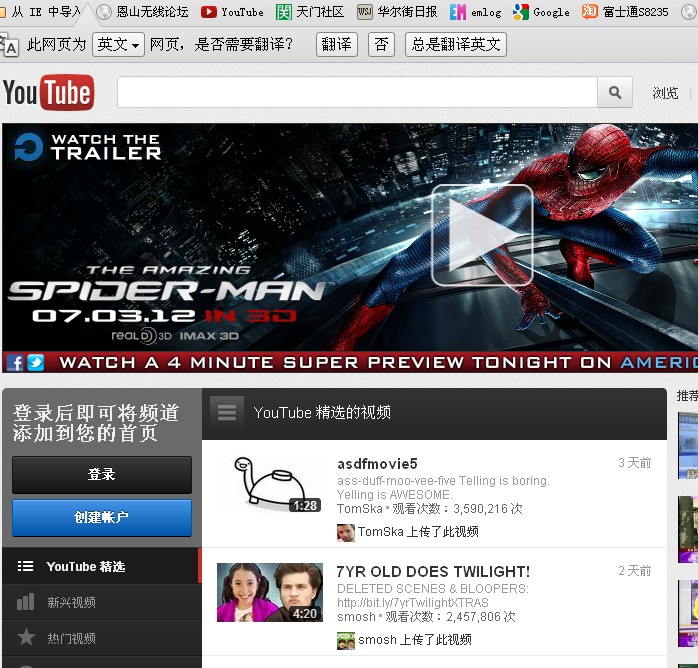This screenshot has height=668, width=698.
Task: Click the '3 天前' timestamp
Action: (x=635, y=463)
